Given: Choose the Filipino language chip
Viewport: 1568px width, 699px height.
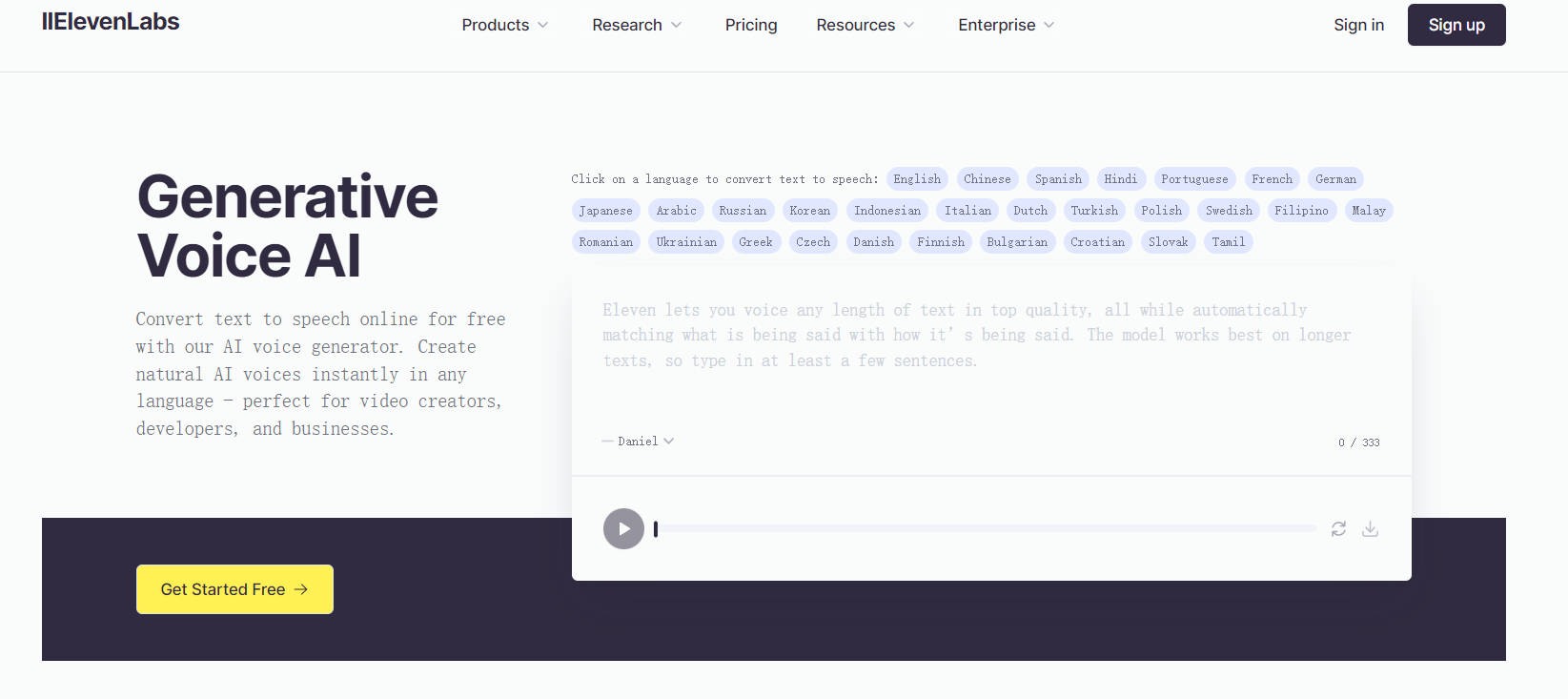Looking at the screenshot, I should [1301, 211].
